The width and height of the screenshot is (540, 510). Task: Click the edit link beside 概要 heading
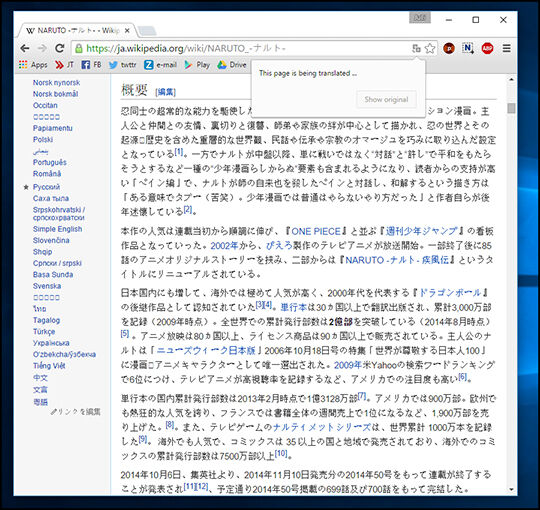[165, 92]
